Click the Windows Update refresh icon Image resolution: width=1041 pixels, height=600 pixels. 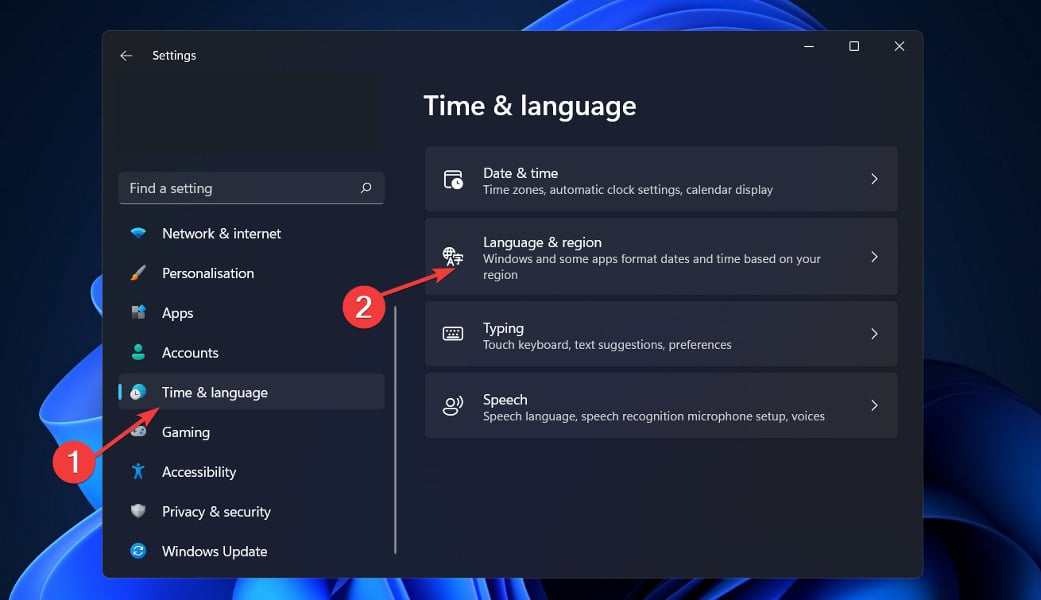[138, 550]
